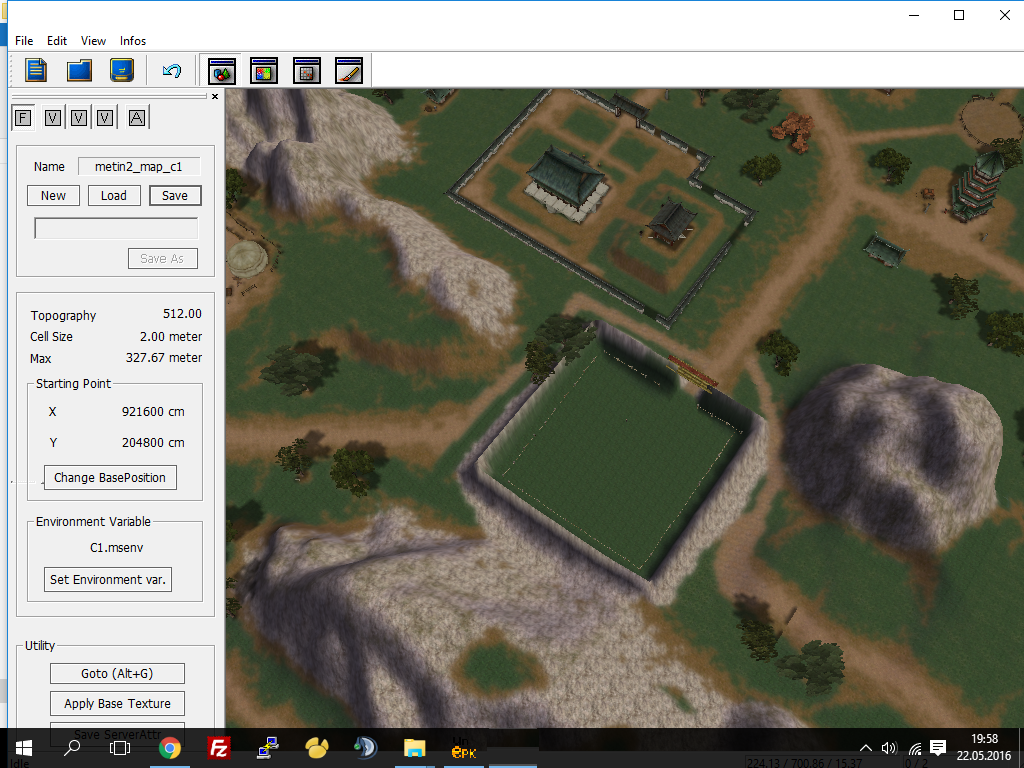Click the Change BasePosition button

[110, 477]
